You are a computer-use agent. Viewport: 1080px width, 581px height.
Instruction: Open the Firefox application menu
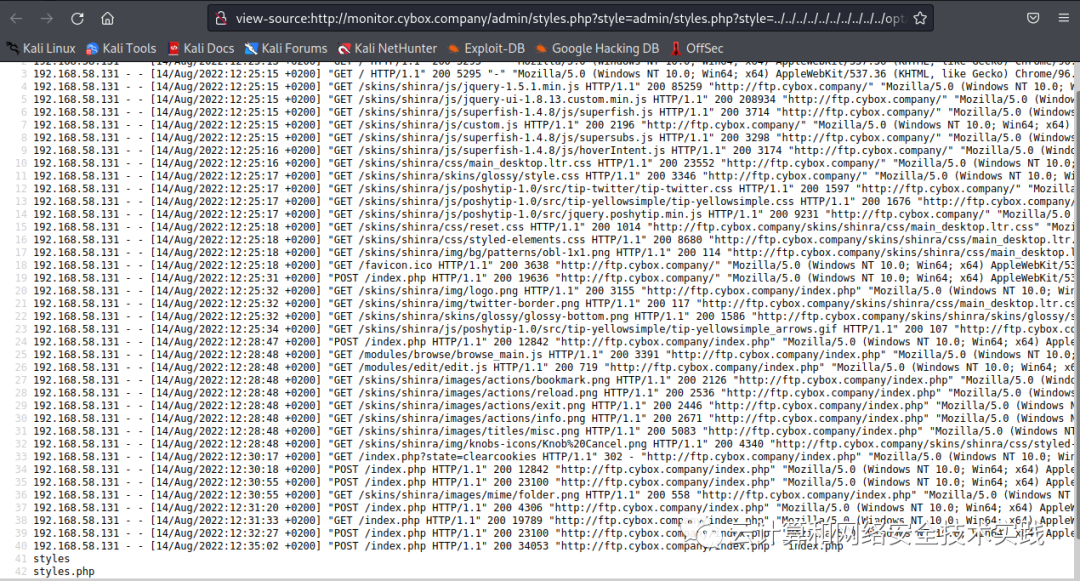(1064, 19)
